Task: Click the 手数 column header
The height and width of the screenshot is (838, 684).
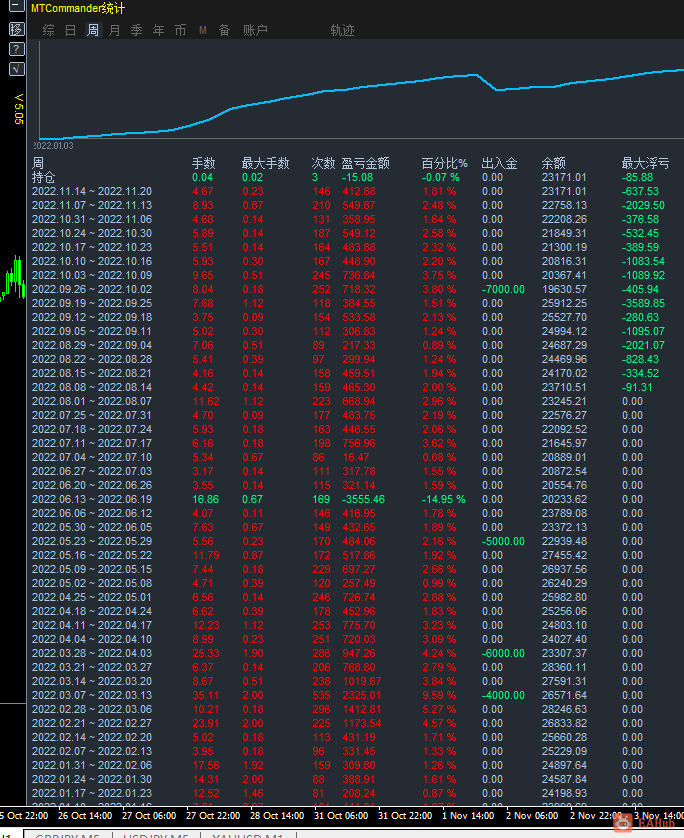Action: 204,163
